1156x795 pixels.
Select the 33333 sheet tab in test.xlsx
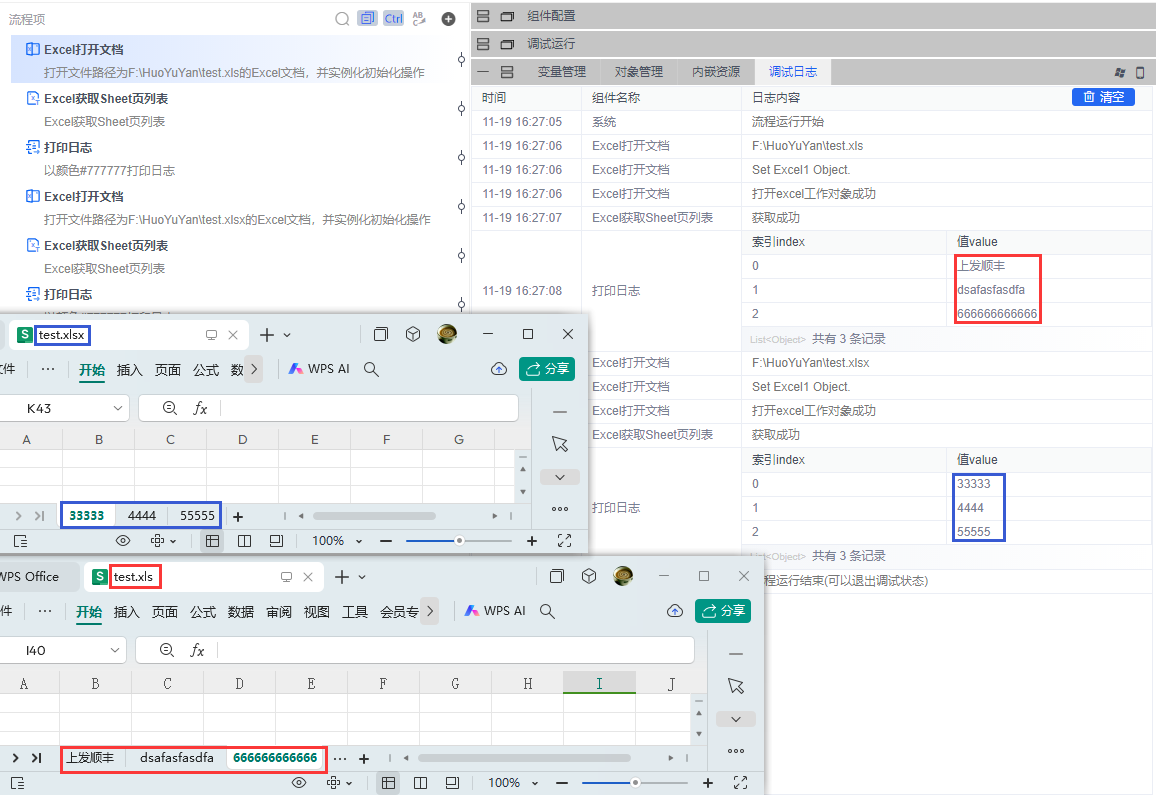(87, 515)
